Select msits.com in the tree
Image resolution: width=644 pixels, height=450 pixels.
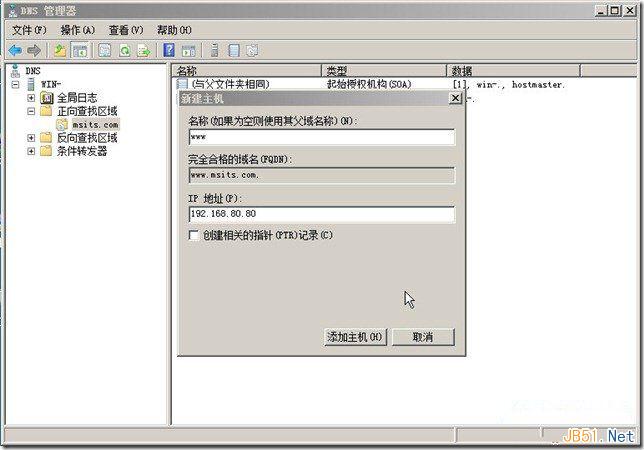click(x=95, y=124)
